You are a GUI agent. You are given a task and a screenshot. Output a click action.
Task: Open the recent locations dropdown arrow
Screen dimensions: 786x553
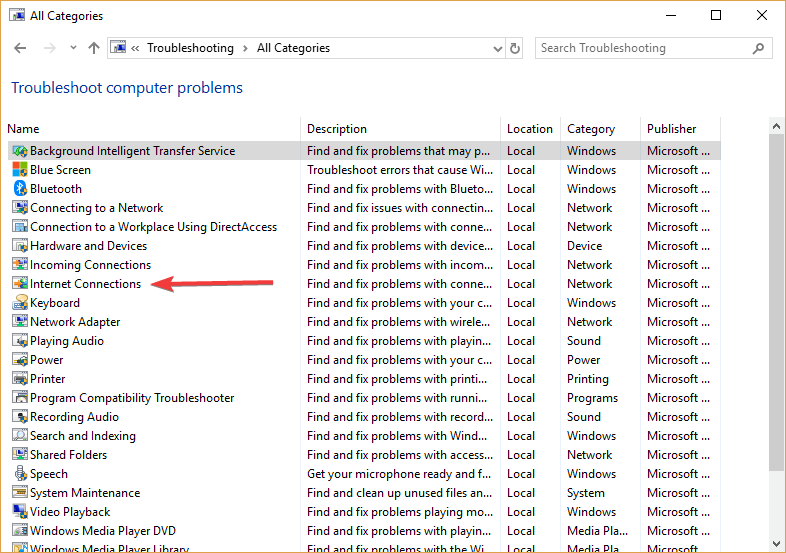(x=73, y=48)
